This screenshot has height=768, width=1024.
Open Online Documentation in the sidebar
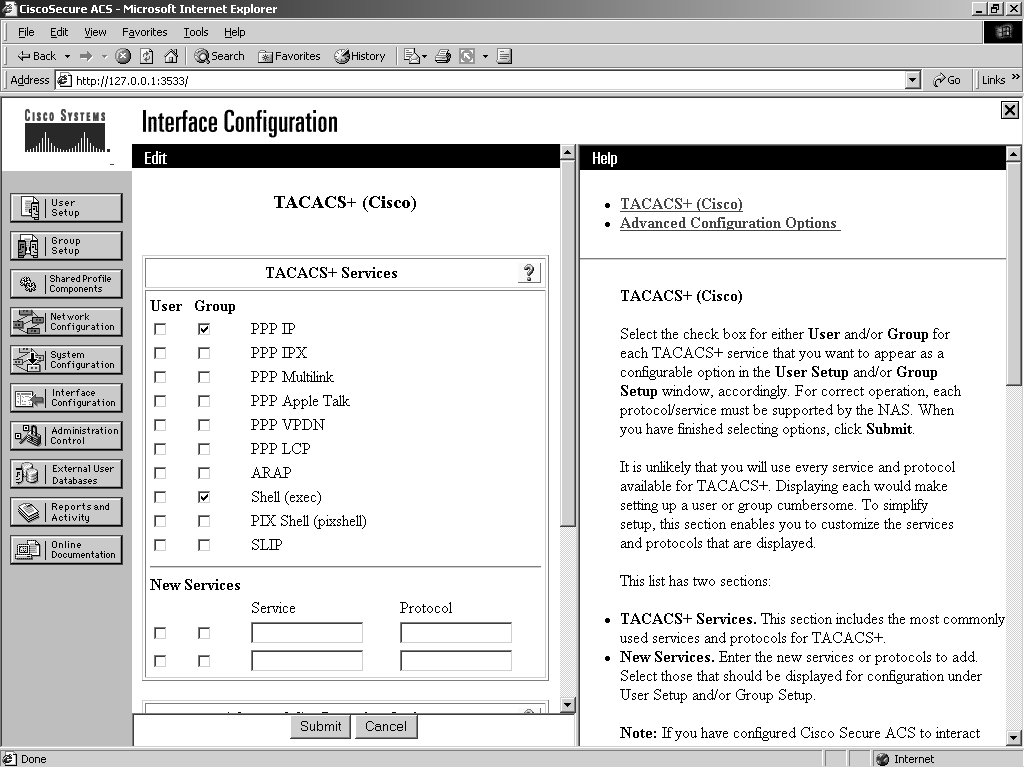point(66,549)
